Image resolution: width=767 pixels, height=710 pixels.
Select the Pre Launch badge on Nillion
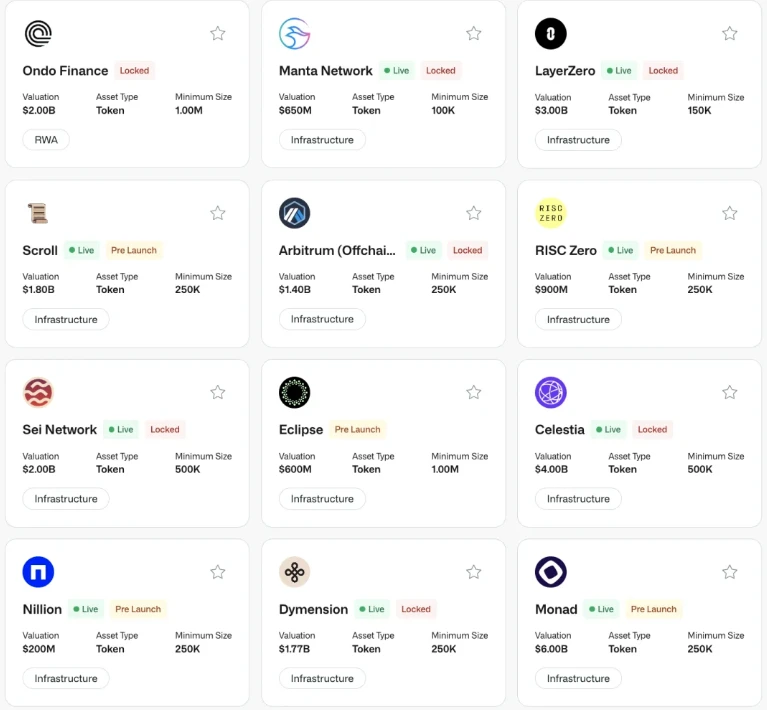tap(137, 609)
